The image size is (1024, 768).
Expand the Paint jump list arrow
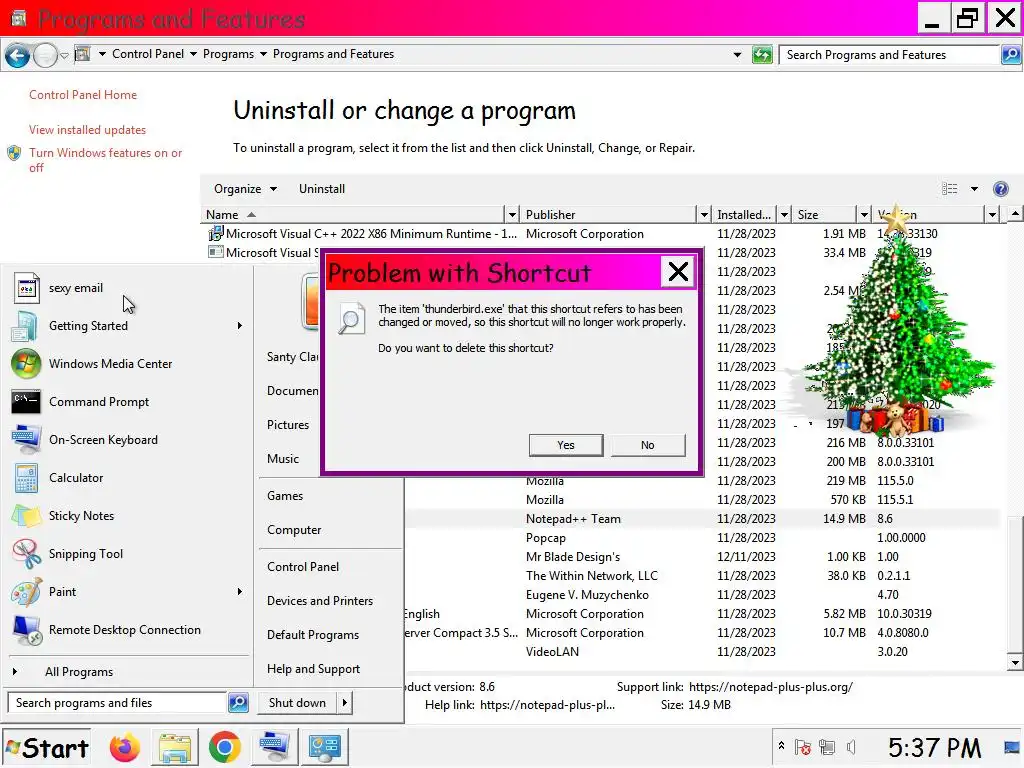click(x=240, y=592)
